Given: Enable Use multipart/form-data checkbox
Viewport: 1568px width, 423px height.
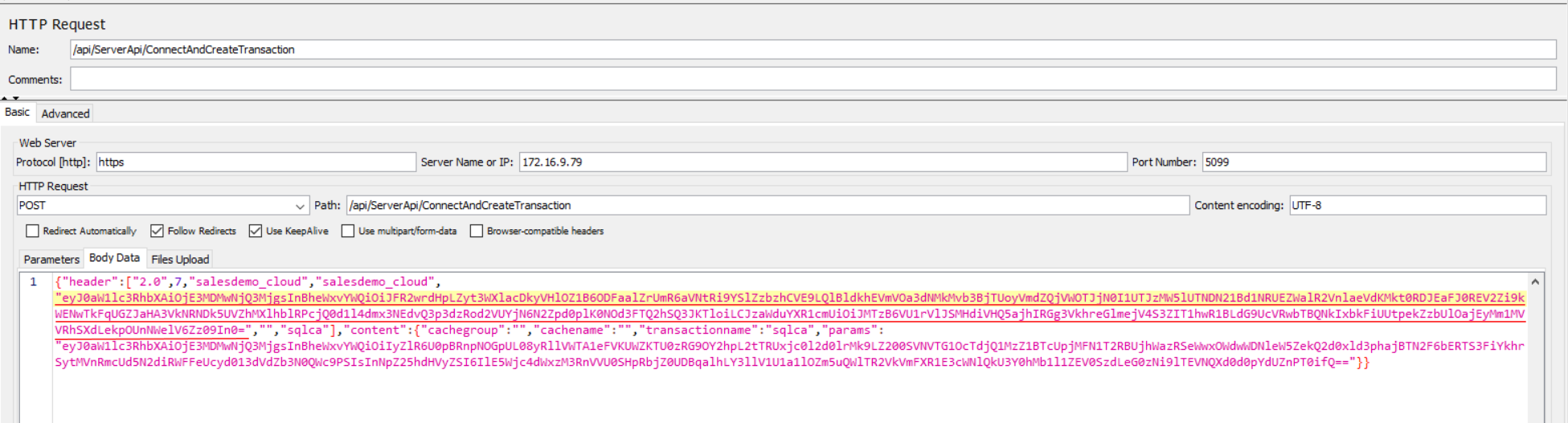Looking at the screenshot, I should pyautogui.click(x=348, y=232).
